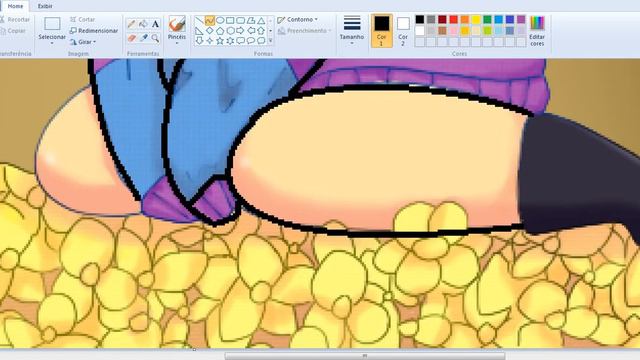Screen dimensions: 640x360
Task: Pick the gray palette swatch
Action: [431, 19]
